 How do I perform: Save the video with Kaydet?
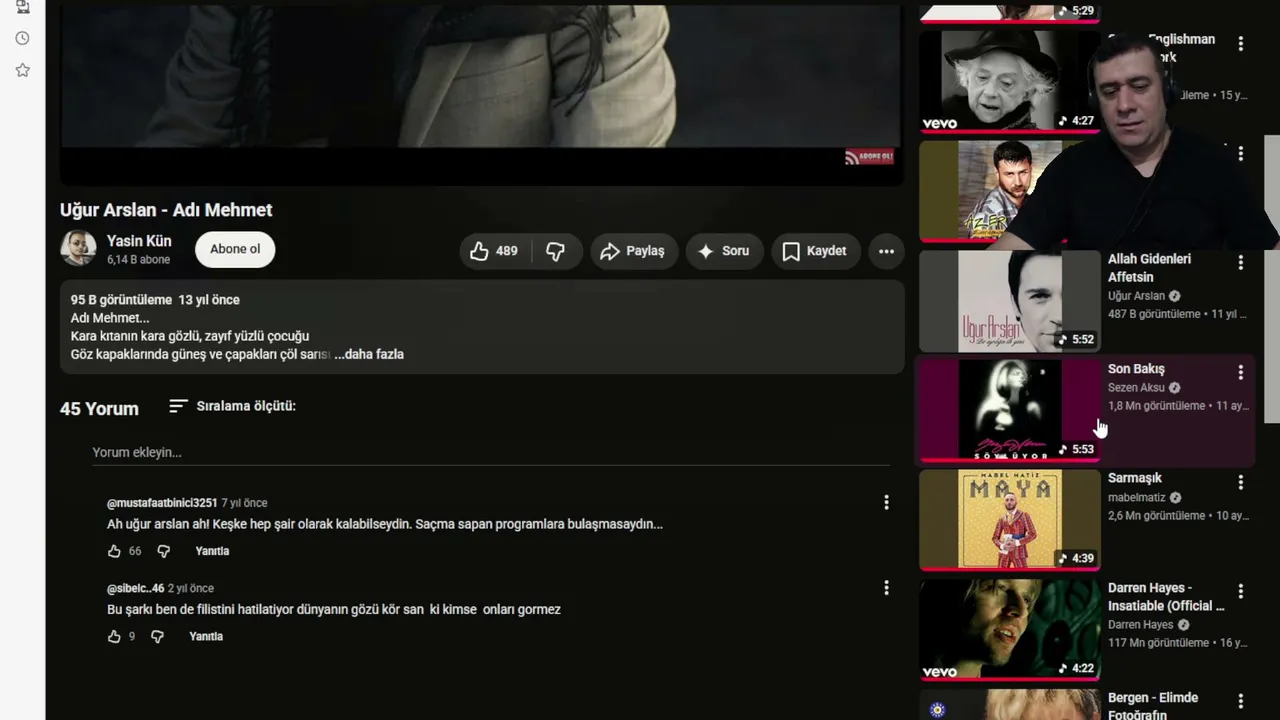[814, 251]
